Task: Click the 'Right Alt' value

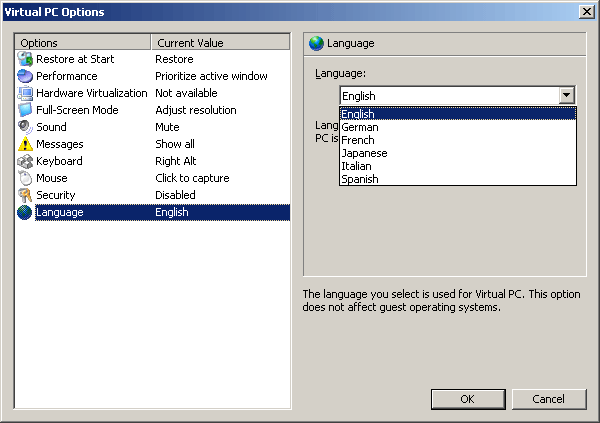Action: (x=176, y=161)
